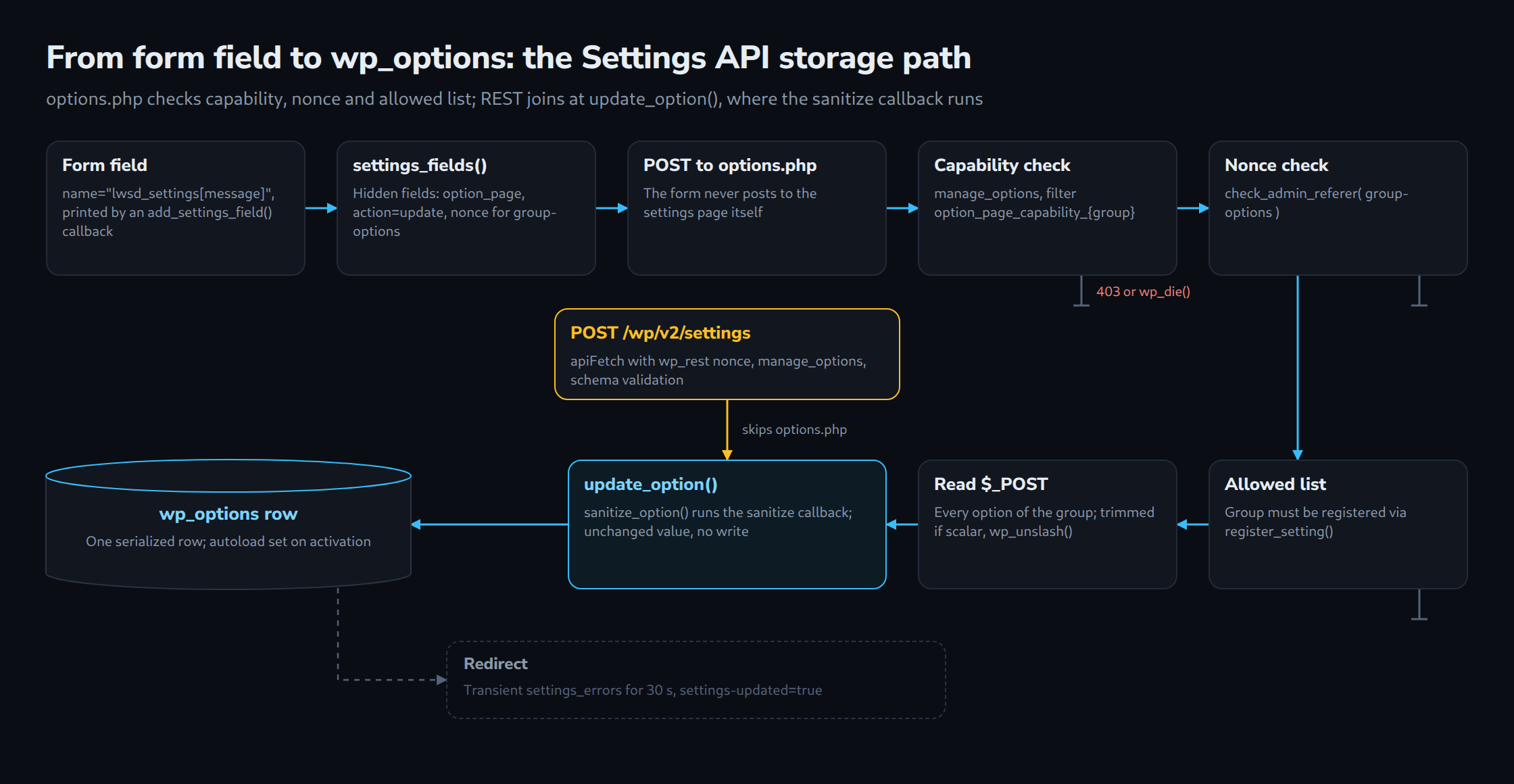Click the '403 or wp_die()' label
The image size is (1514, 784).
(1143, 291)
